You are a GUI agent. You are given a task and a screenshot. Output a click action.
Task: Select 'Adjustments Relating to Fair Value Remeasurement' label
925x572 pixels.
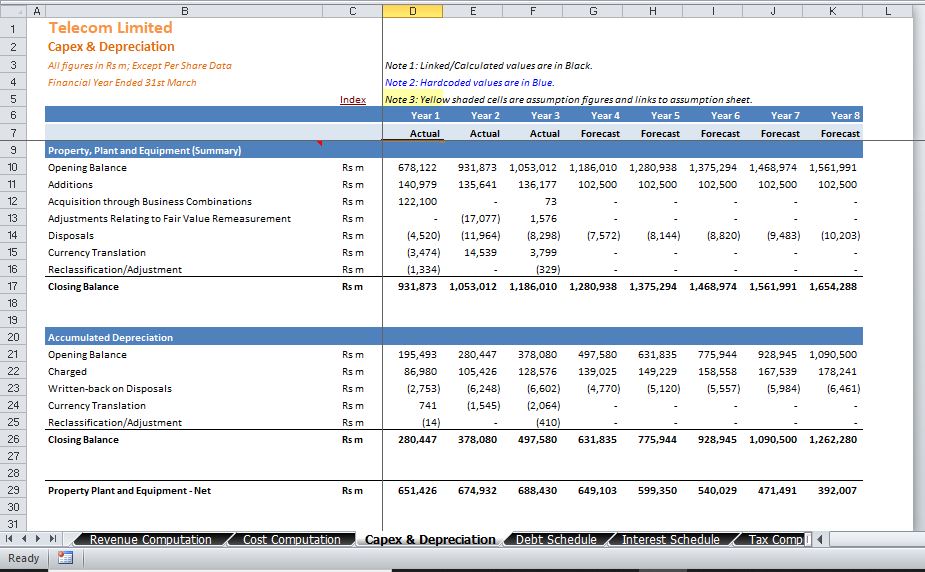point(169,218)
